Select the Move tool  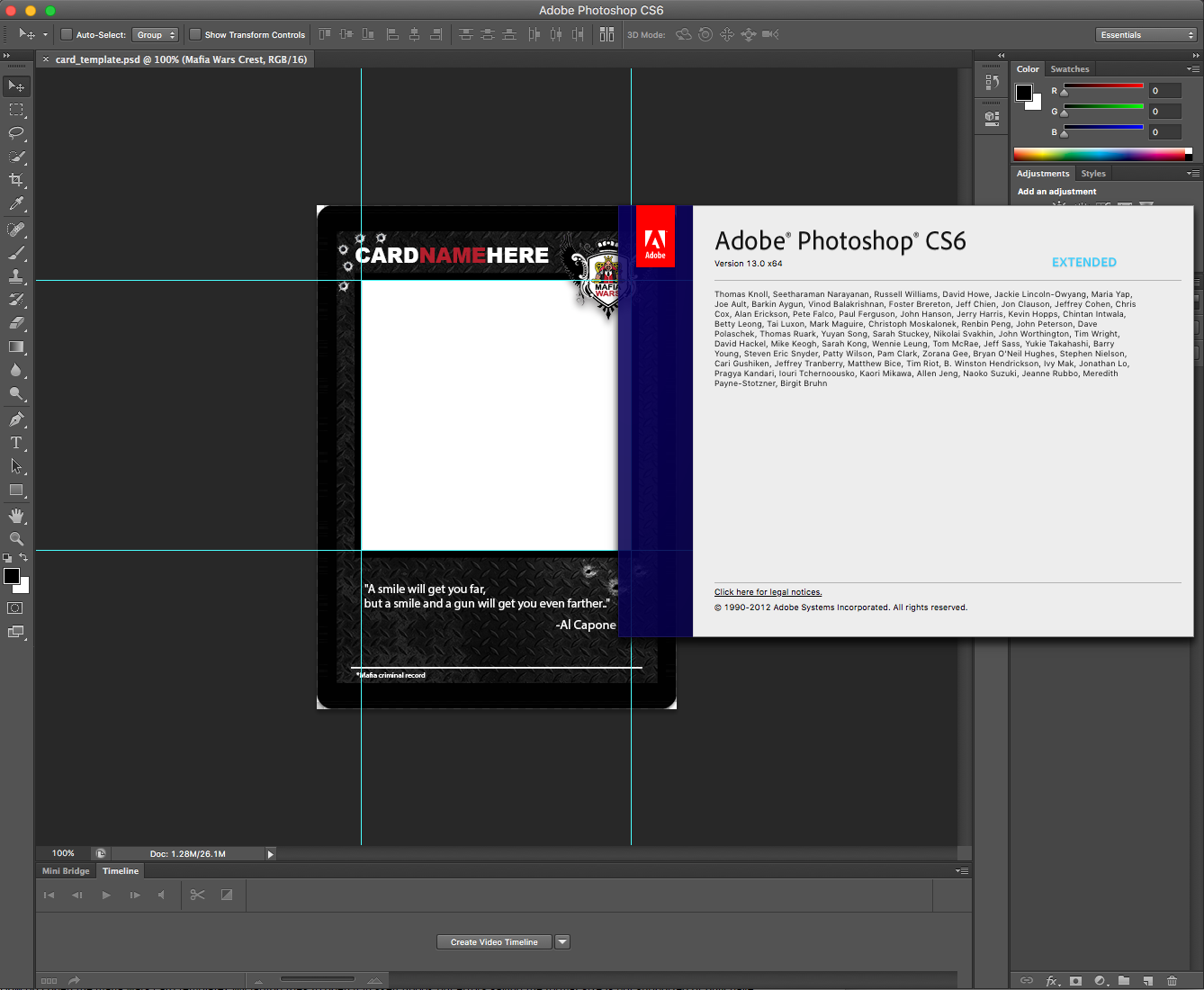pos(16,85)
